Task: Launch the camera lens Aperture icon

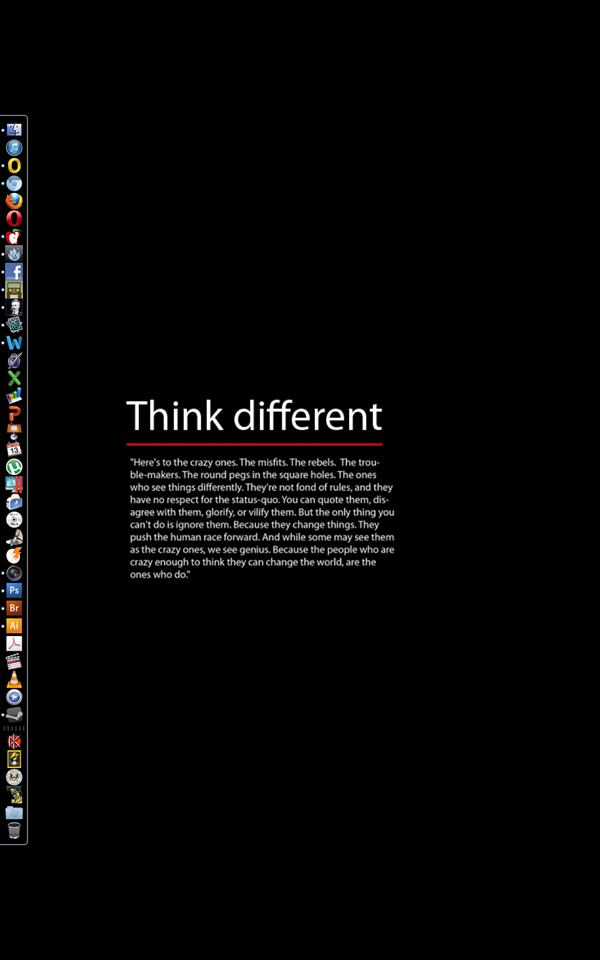Action: 14,574
